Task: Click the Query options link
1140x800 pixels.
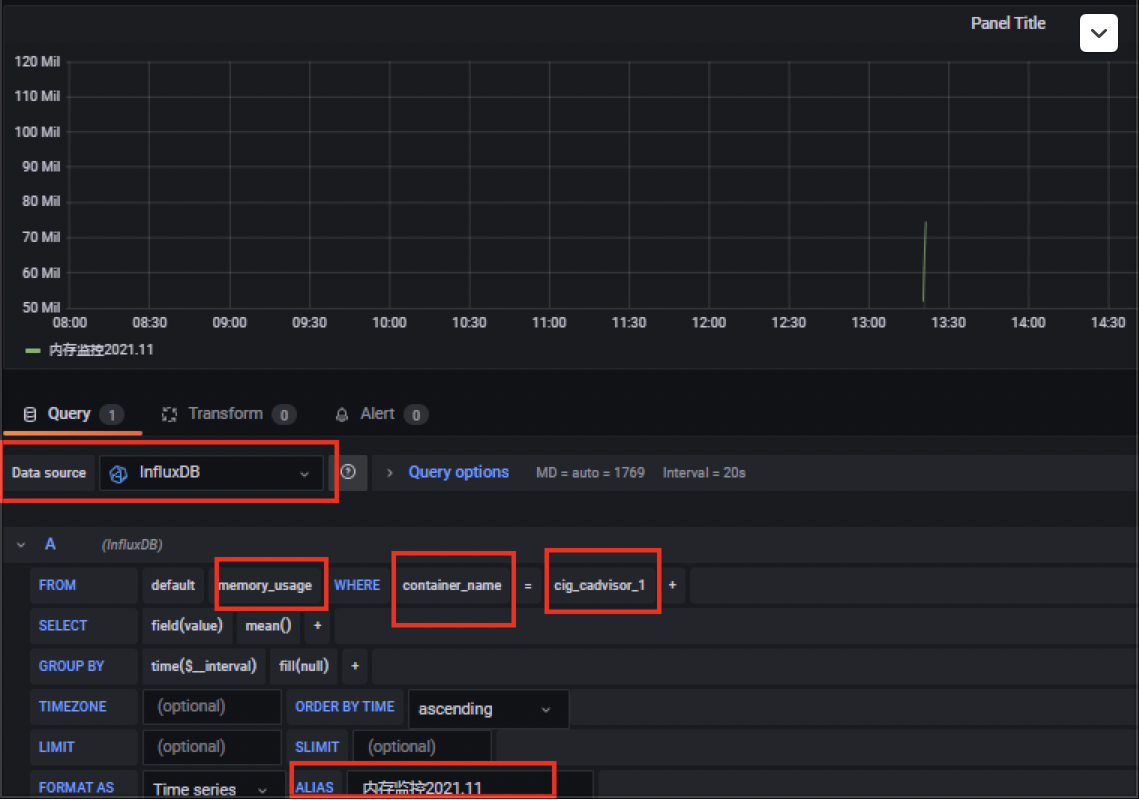Action: (458, 472)
